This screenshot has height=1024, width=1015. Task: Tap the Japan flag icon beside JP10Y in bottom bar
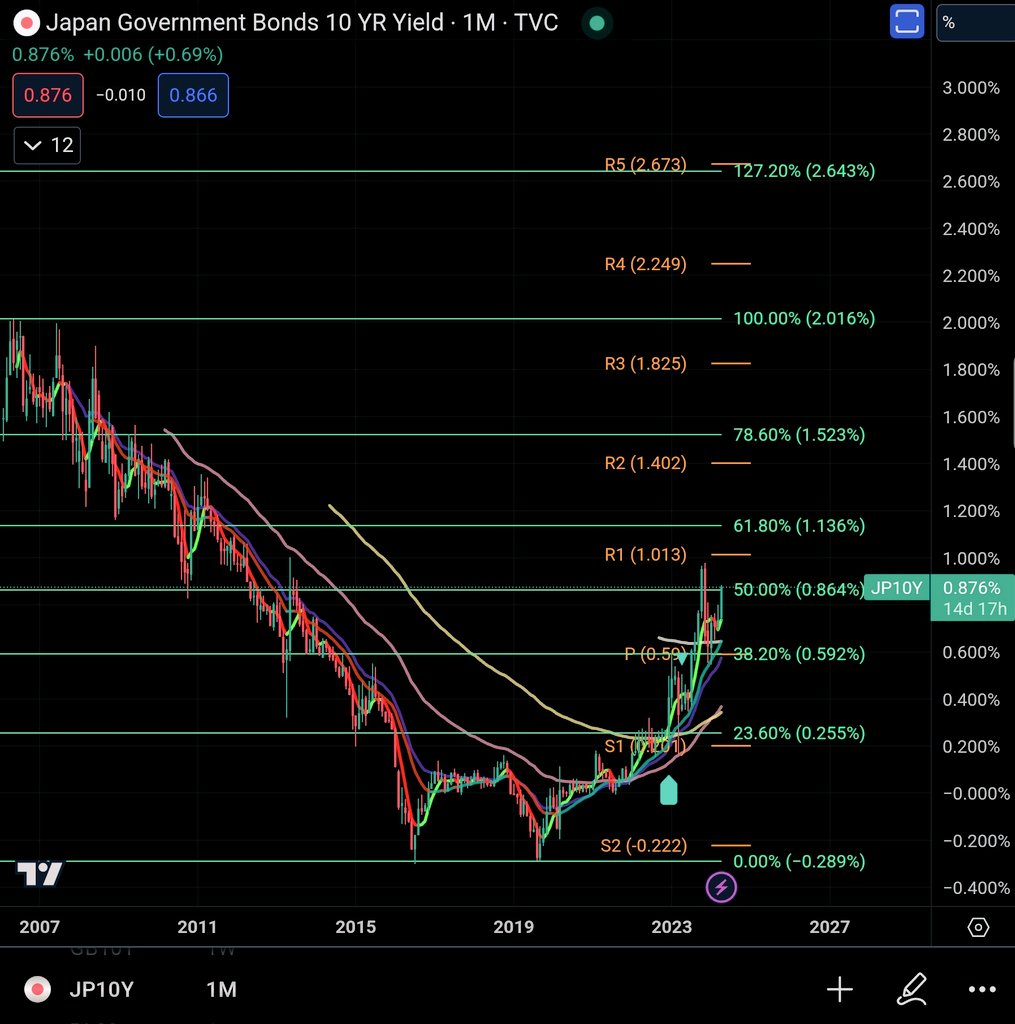pyautogui.click(x=37, y=989)
